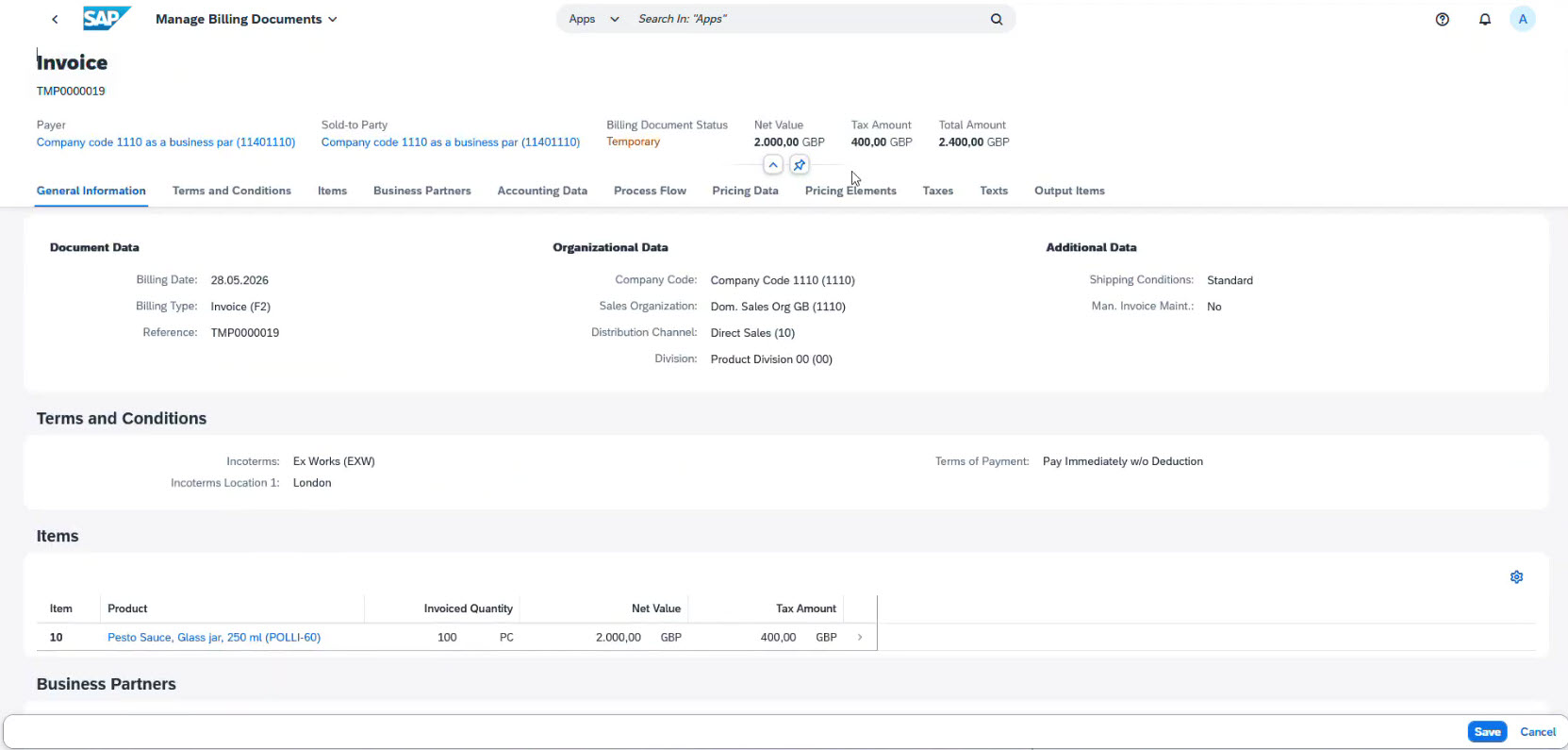Open the help question mark icon

pos(1443,19)
